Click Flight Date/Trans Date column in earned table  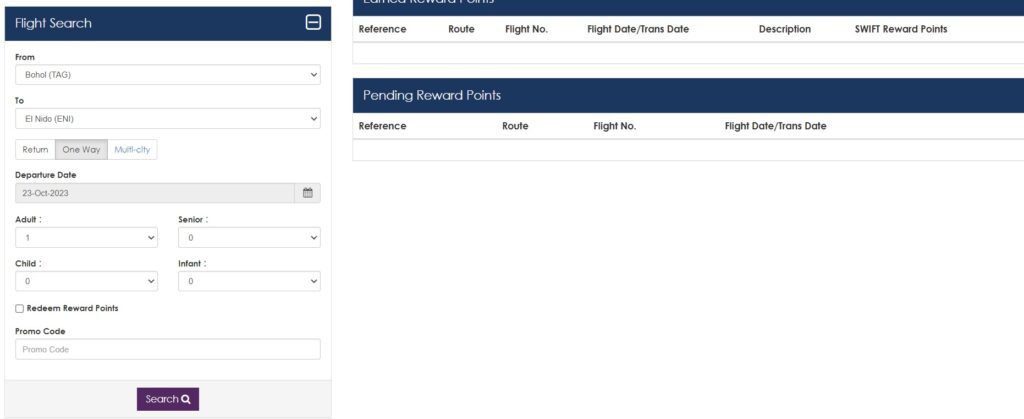(x=638, y=29)
